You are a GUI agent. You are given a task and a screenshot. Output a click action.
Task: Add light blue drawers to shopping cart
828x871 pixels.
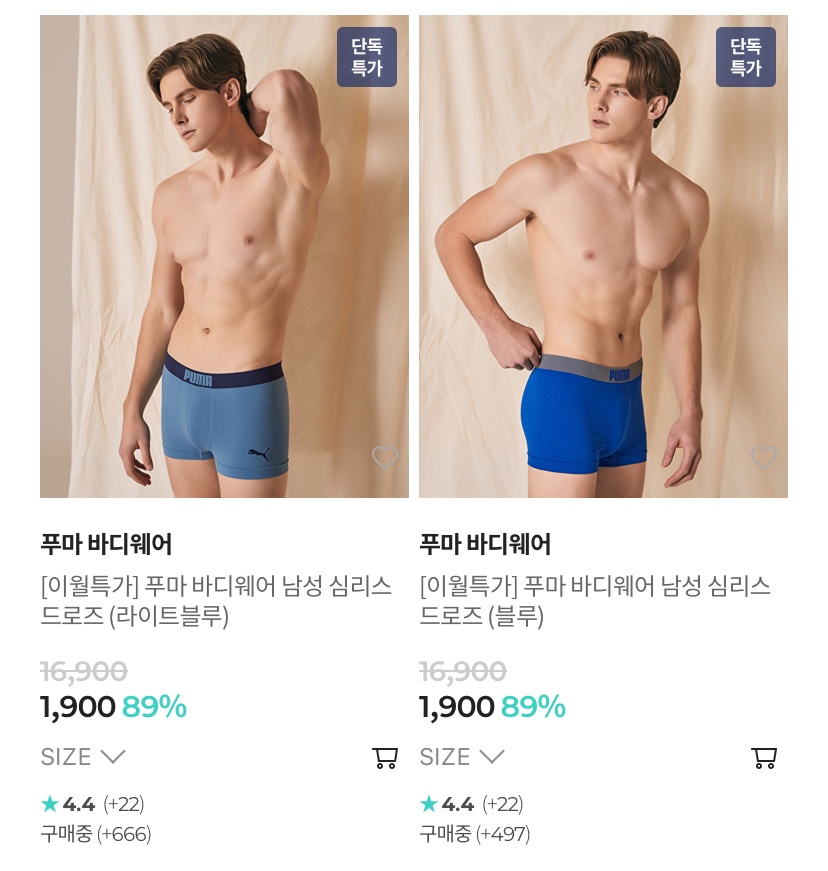tap(385, 758)
